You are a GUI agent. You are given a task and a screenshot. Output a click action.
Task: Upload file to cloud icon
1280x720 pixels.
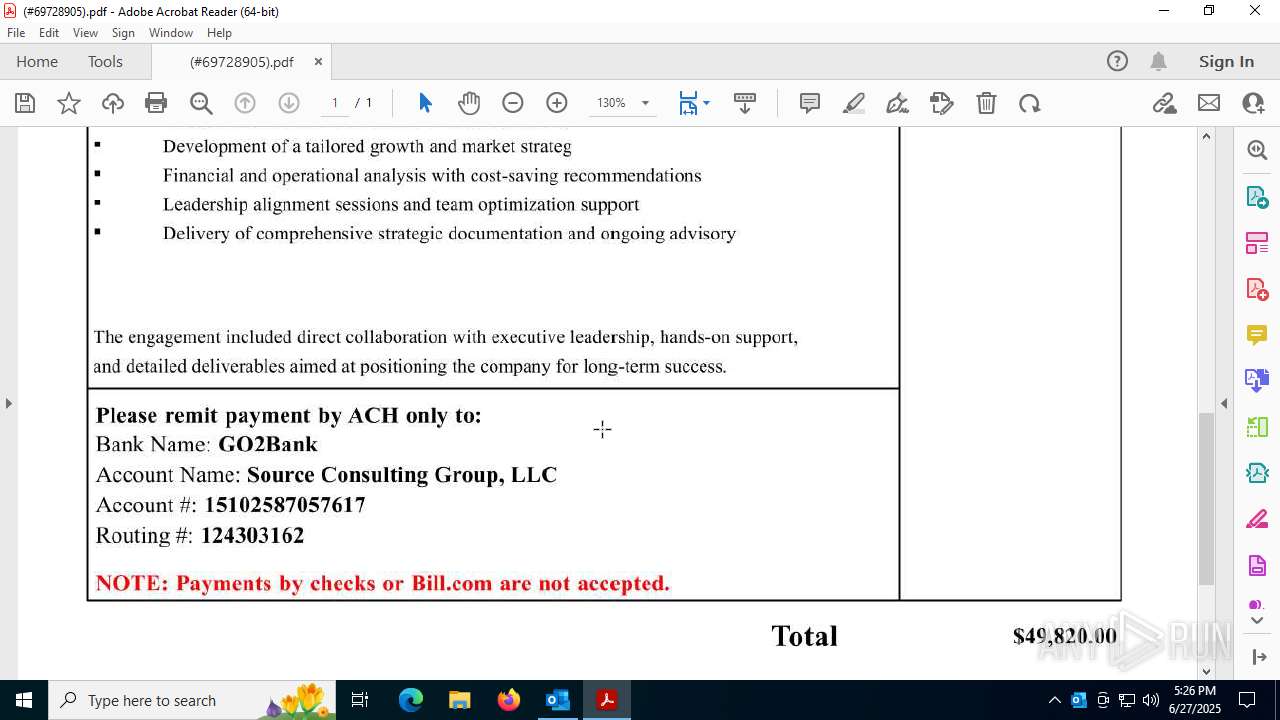pos(113,103)
